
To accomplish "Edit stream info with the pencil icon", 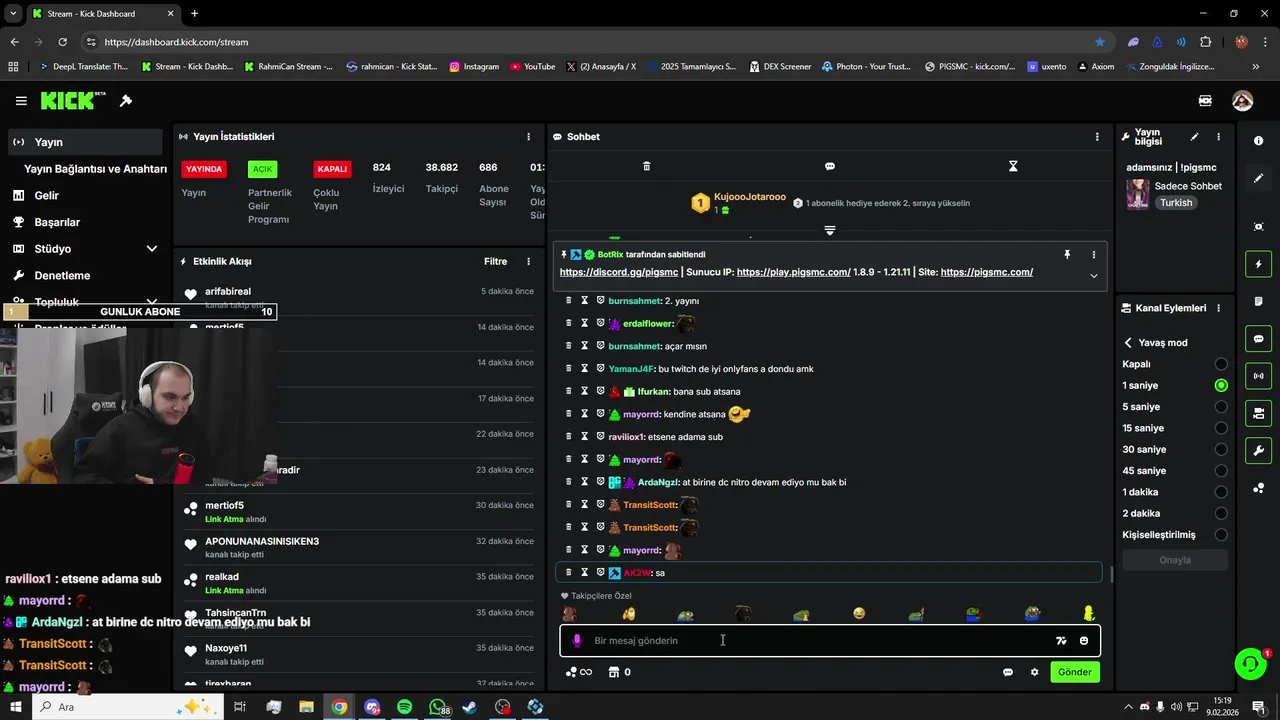I will pos(1194,137).
